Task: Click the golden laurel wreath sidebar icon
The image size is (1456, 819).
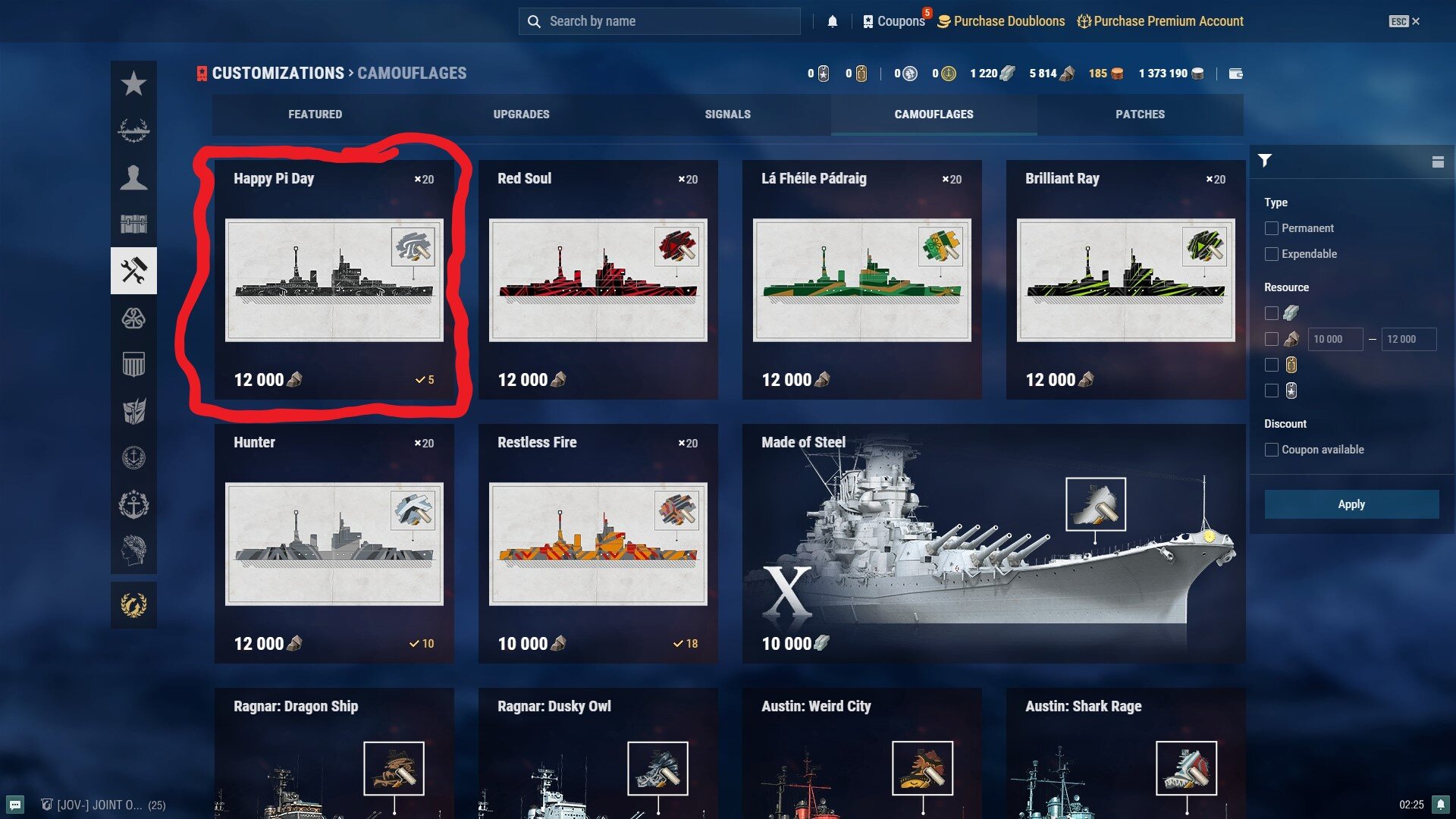Action: tap(133, 605)
